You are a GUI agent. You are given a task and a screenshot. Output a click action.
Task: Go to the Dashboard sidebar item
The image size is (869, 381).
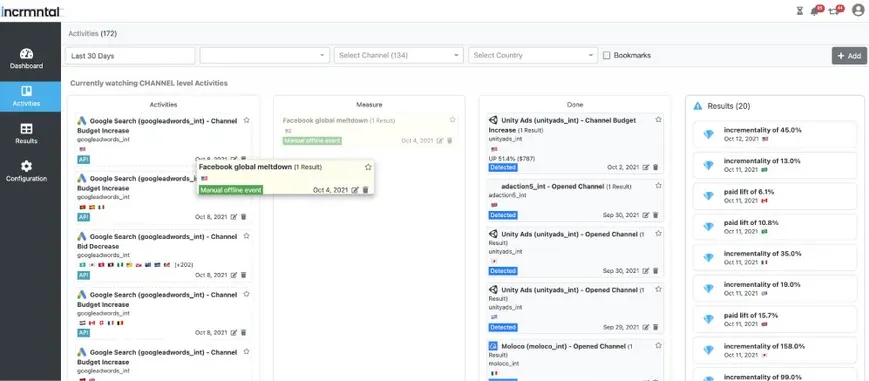click(x=26, y=59)
